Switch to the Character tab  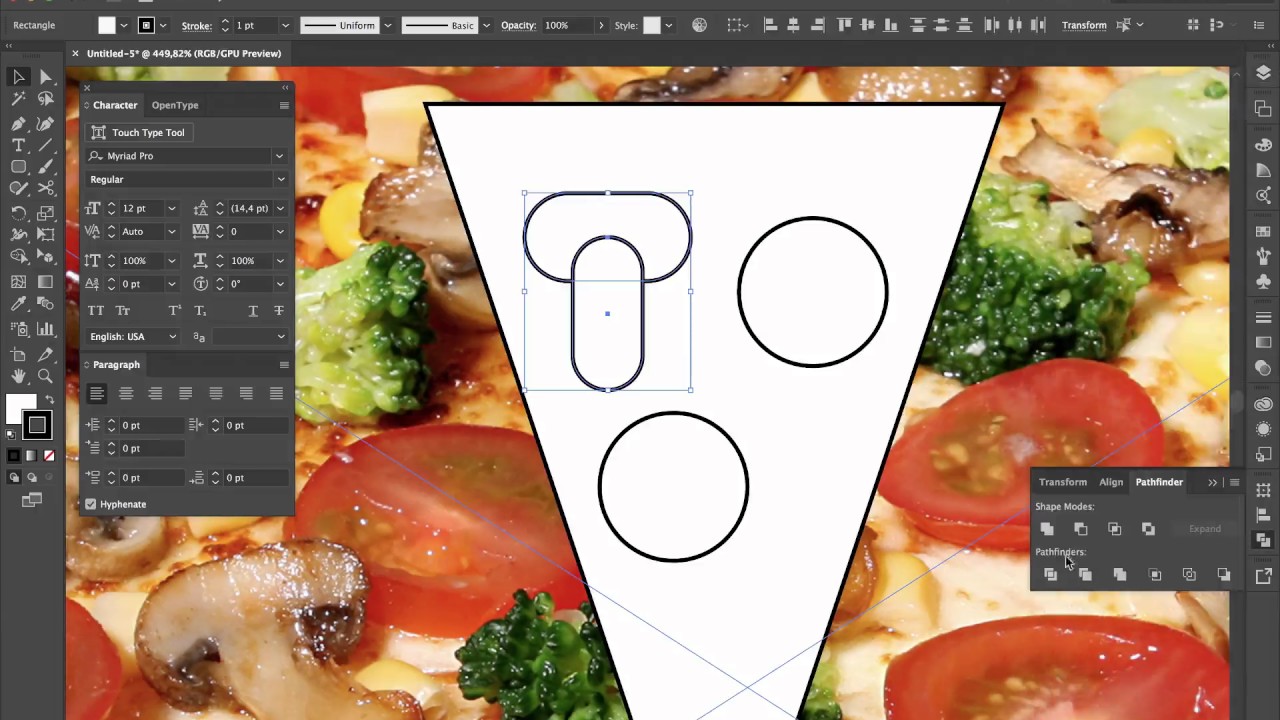tap(115, 105)
